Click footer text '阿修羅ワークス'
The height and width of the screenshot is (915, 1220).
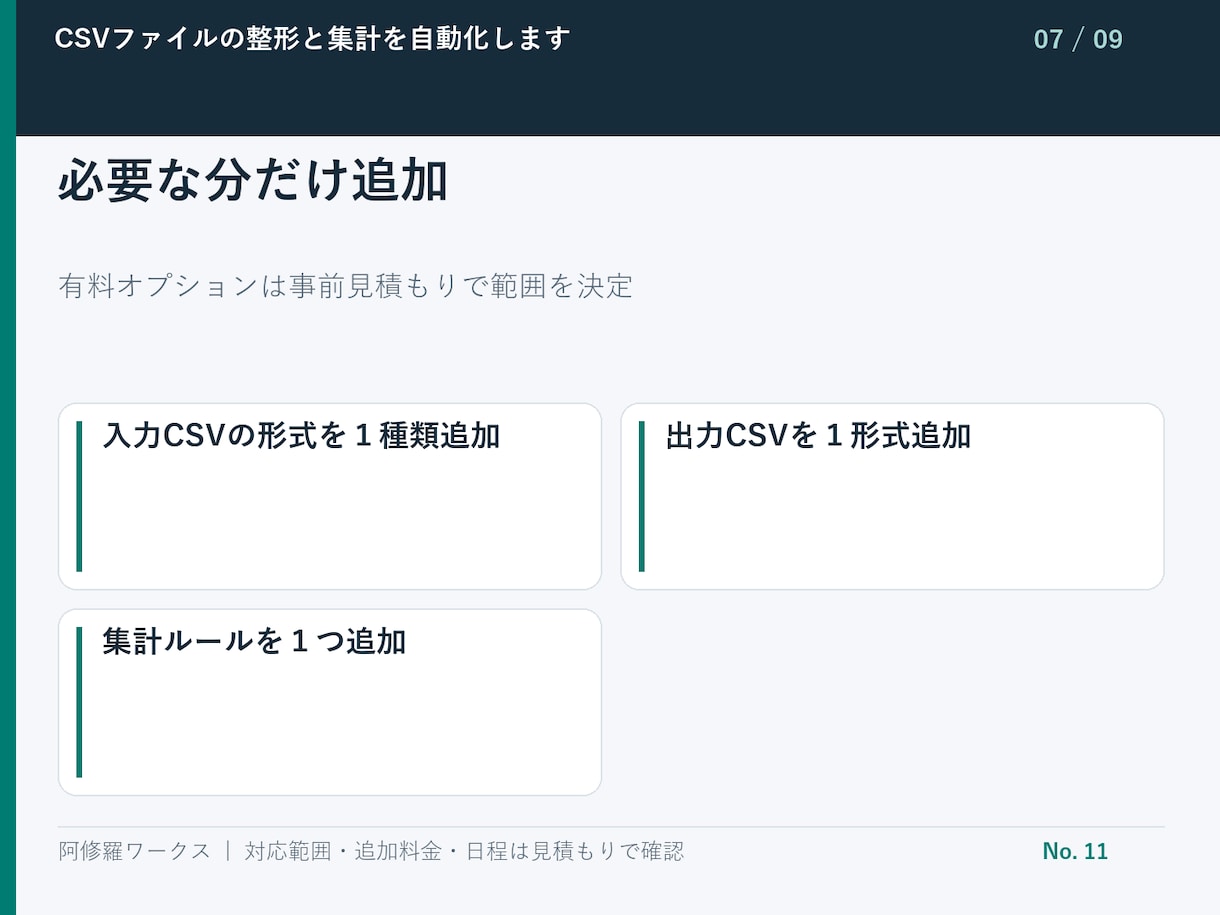[135, 851]
